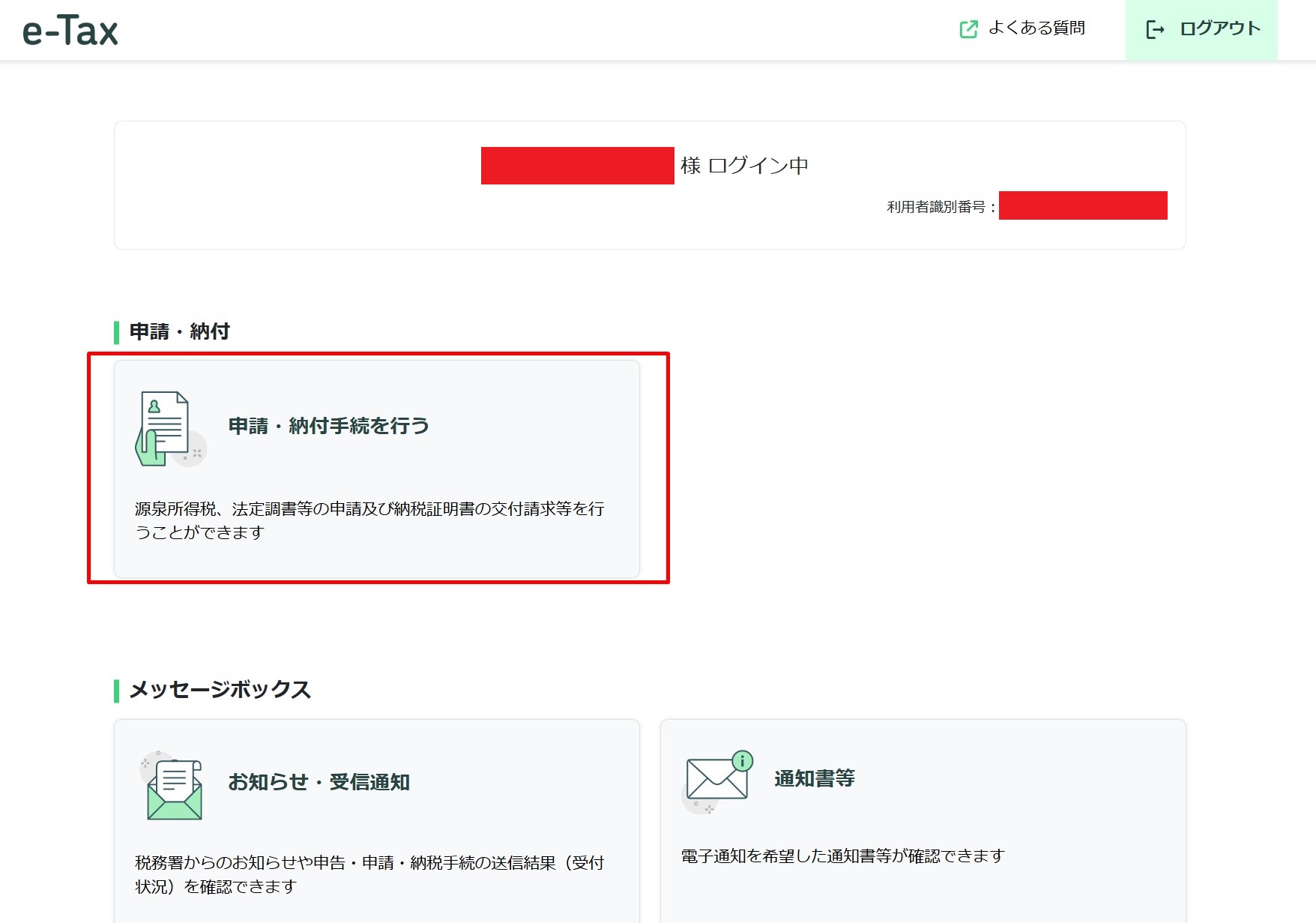Click the green bar icon beside メッセージボックス heading

[x=117, y=688]
